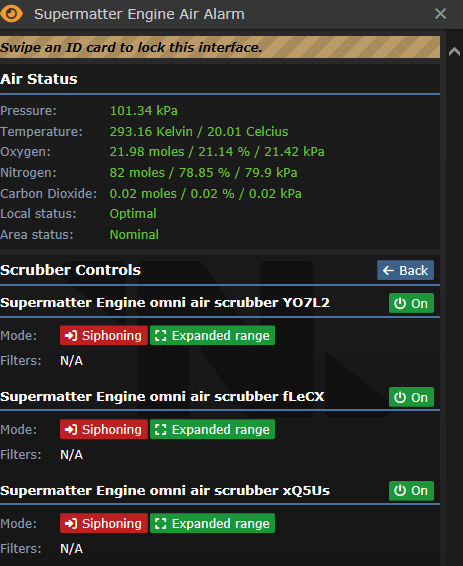Click the scroll up chevron arrow
Image resolution: width=463 pixels, height=566 pixels.
454,52
